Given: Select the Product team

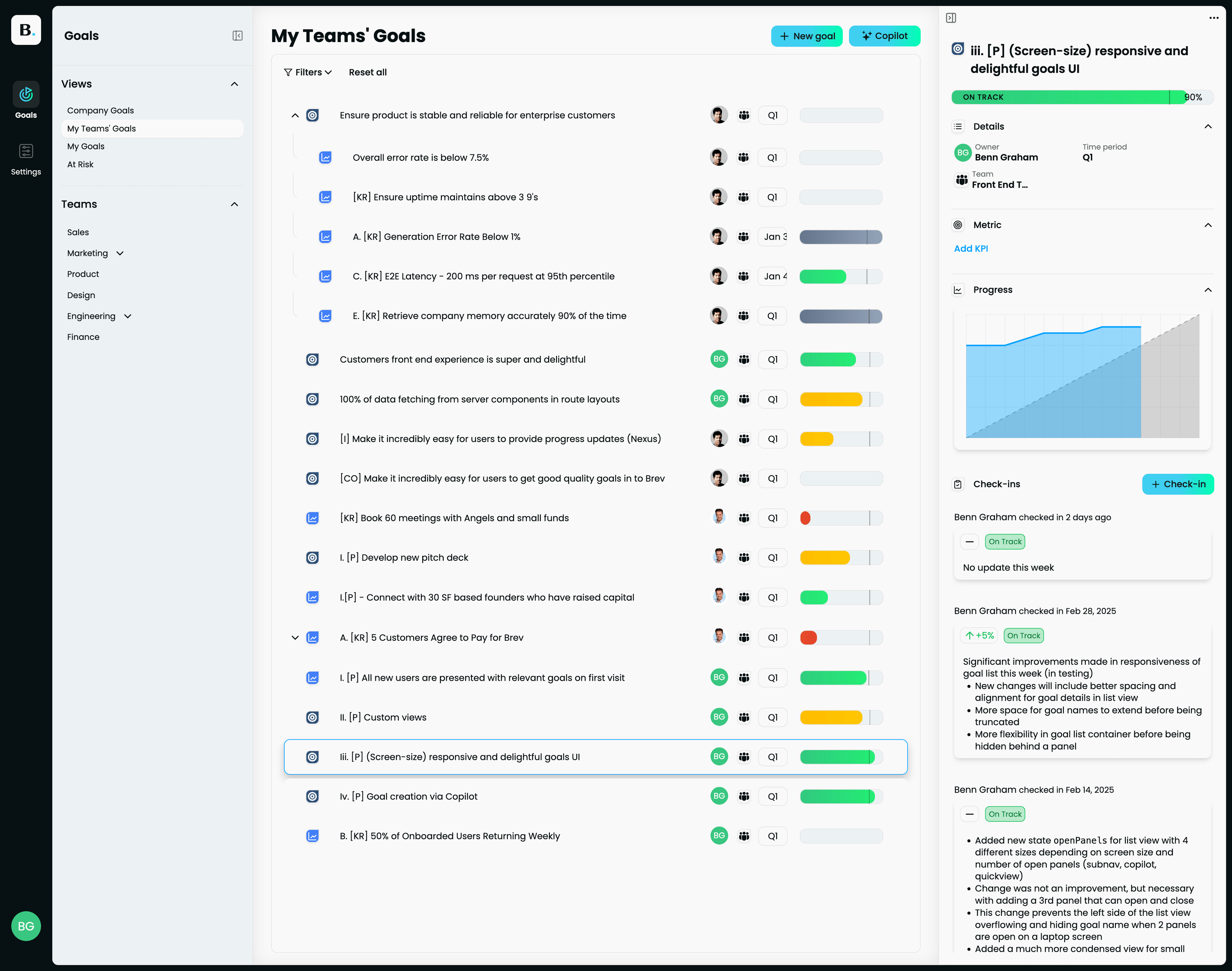Looking at the screenshot, I should [83, 274].
